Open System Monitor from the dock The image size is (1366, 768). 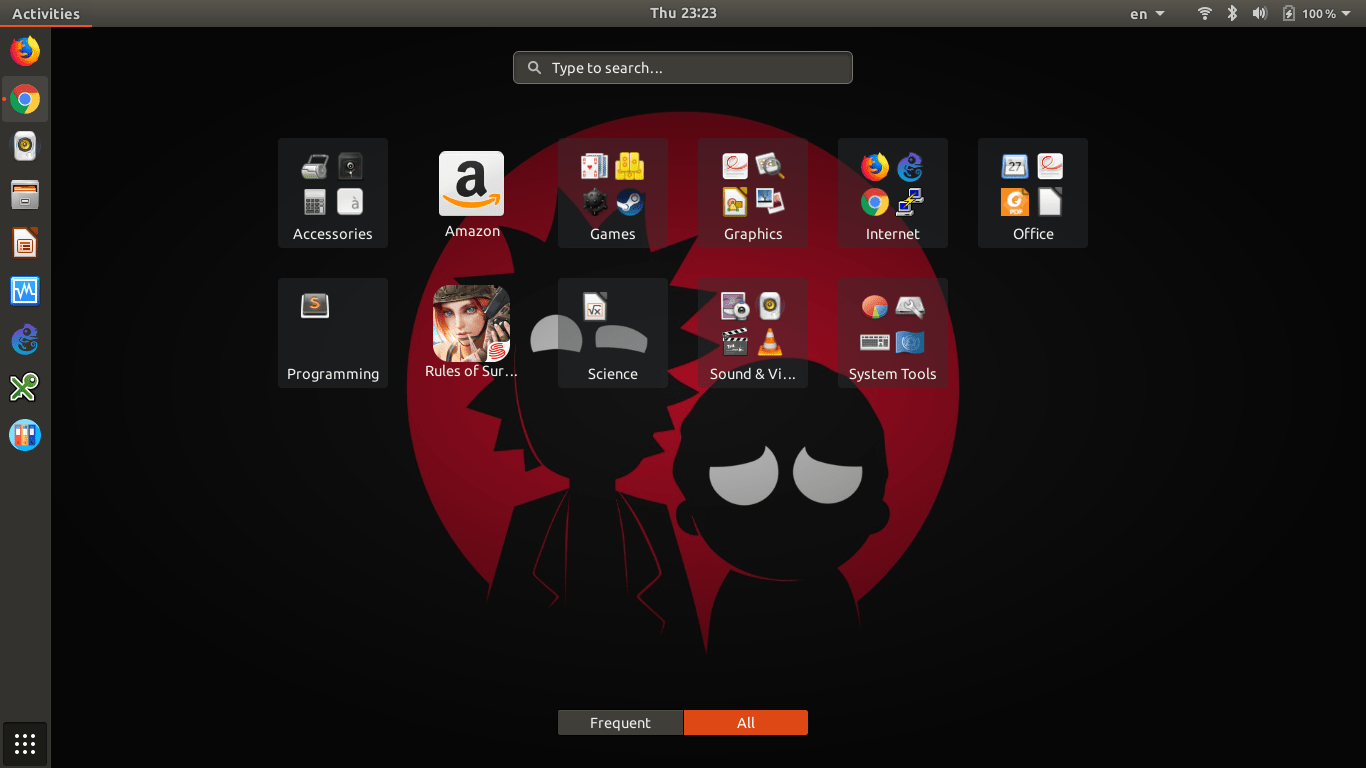coord(25,291)
